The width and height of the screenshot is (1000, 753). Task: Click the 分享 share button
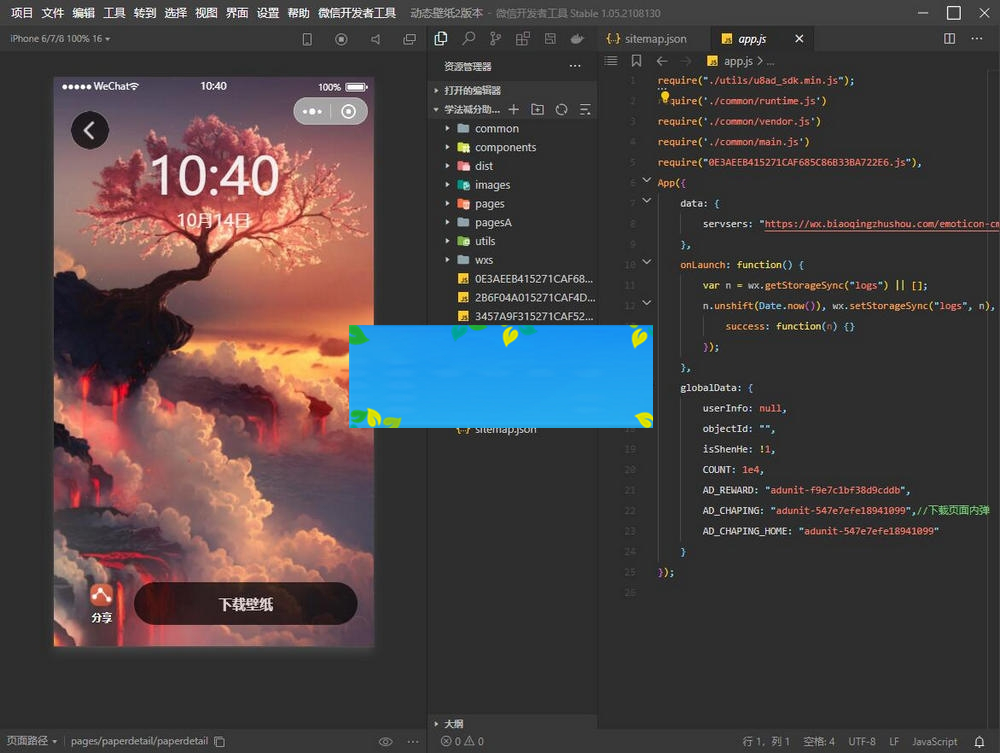click(x=101, y=604)
